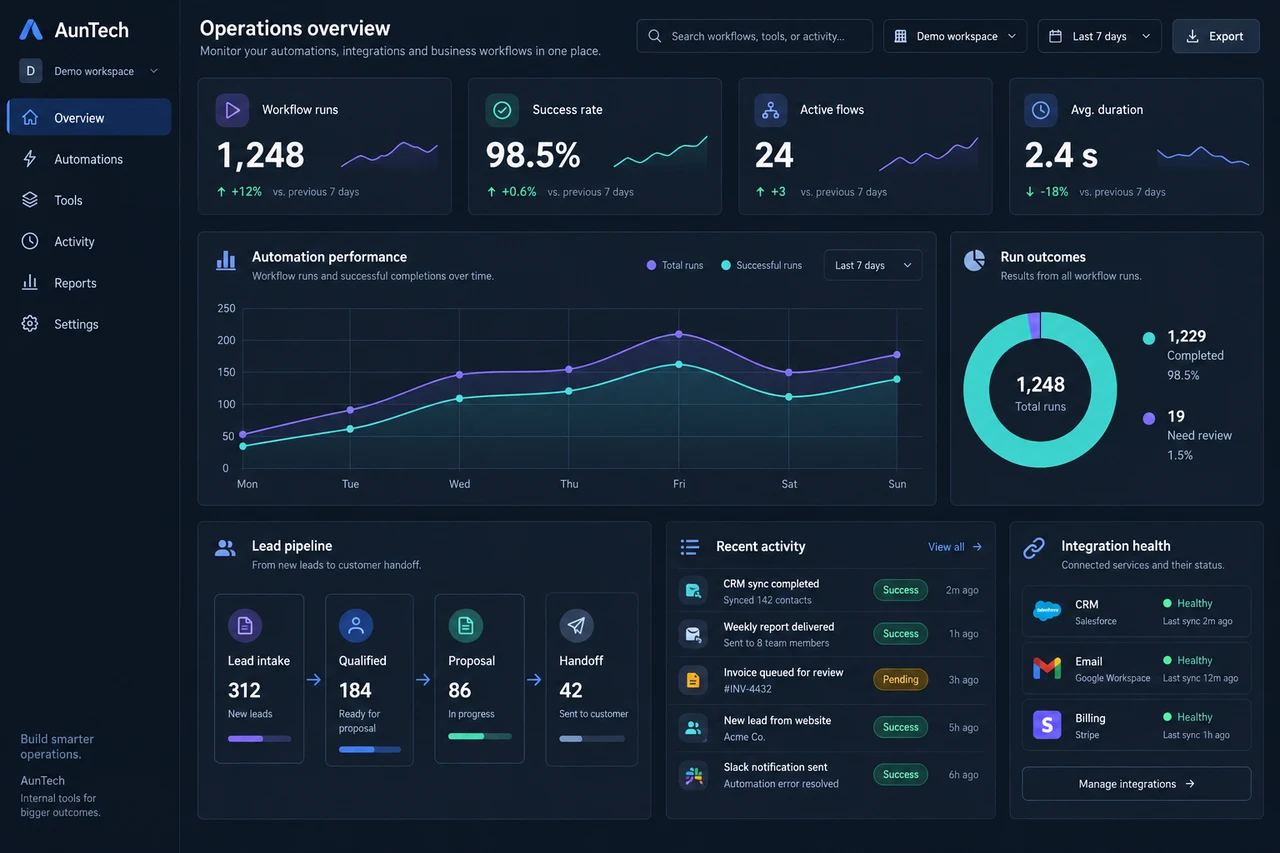Viewport: 1280px width, 853px height.
Task: Click the Slack notification icon
Action: click(x=692, y=775)
